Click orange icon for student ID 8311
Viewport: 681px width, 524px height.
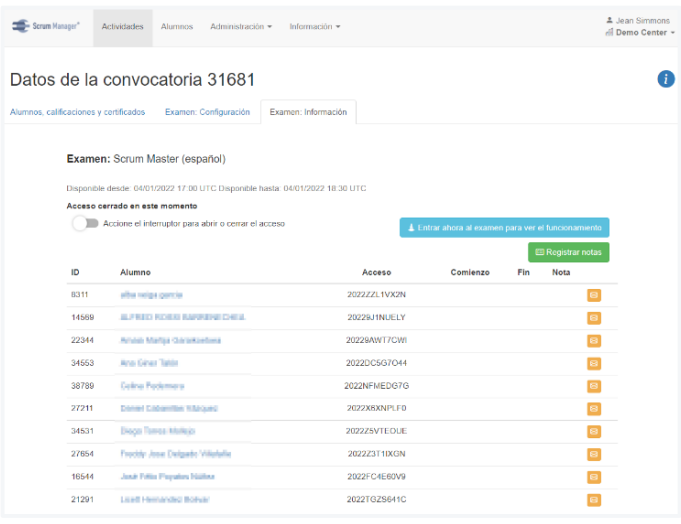pyautogui.click(x=593, y=295)
